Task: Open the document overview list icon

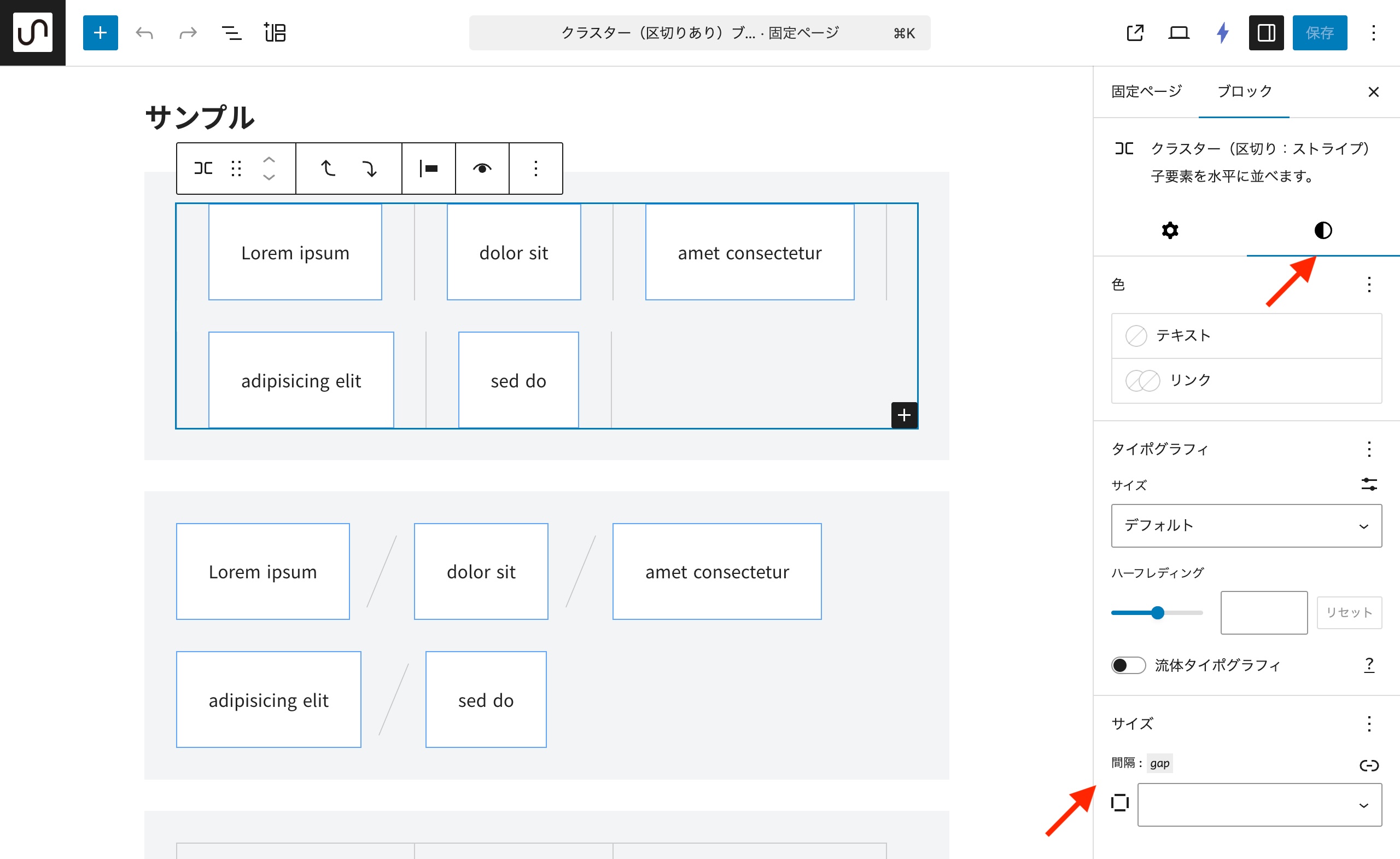Action: 231,33
